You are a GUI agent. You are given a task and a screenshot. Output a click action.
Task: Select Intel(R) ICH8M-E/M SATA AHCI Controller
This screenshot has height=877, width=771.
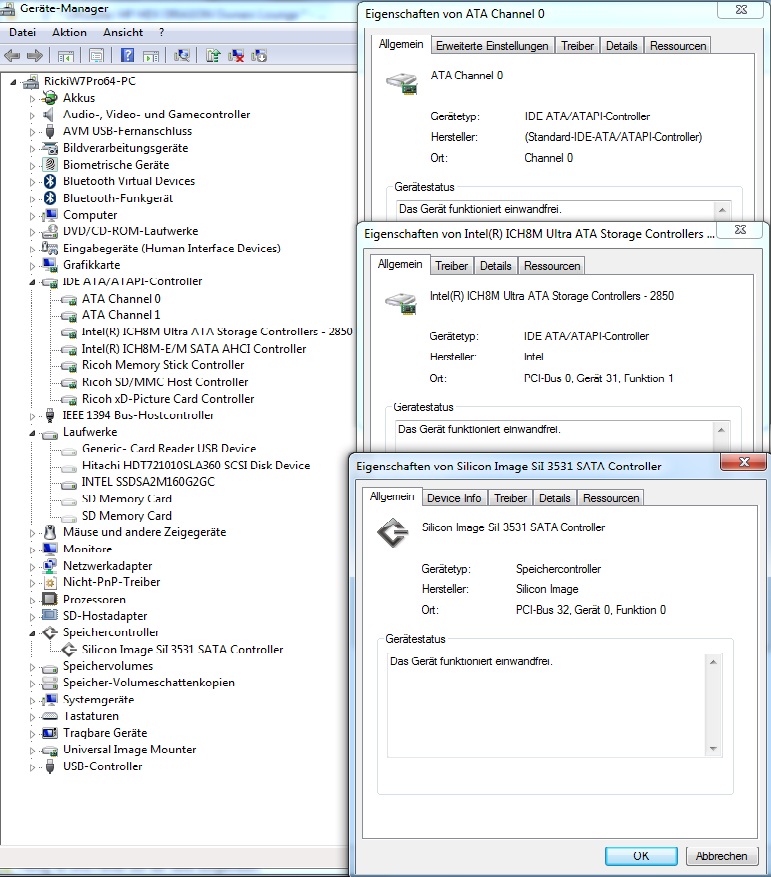point(194,349)
